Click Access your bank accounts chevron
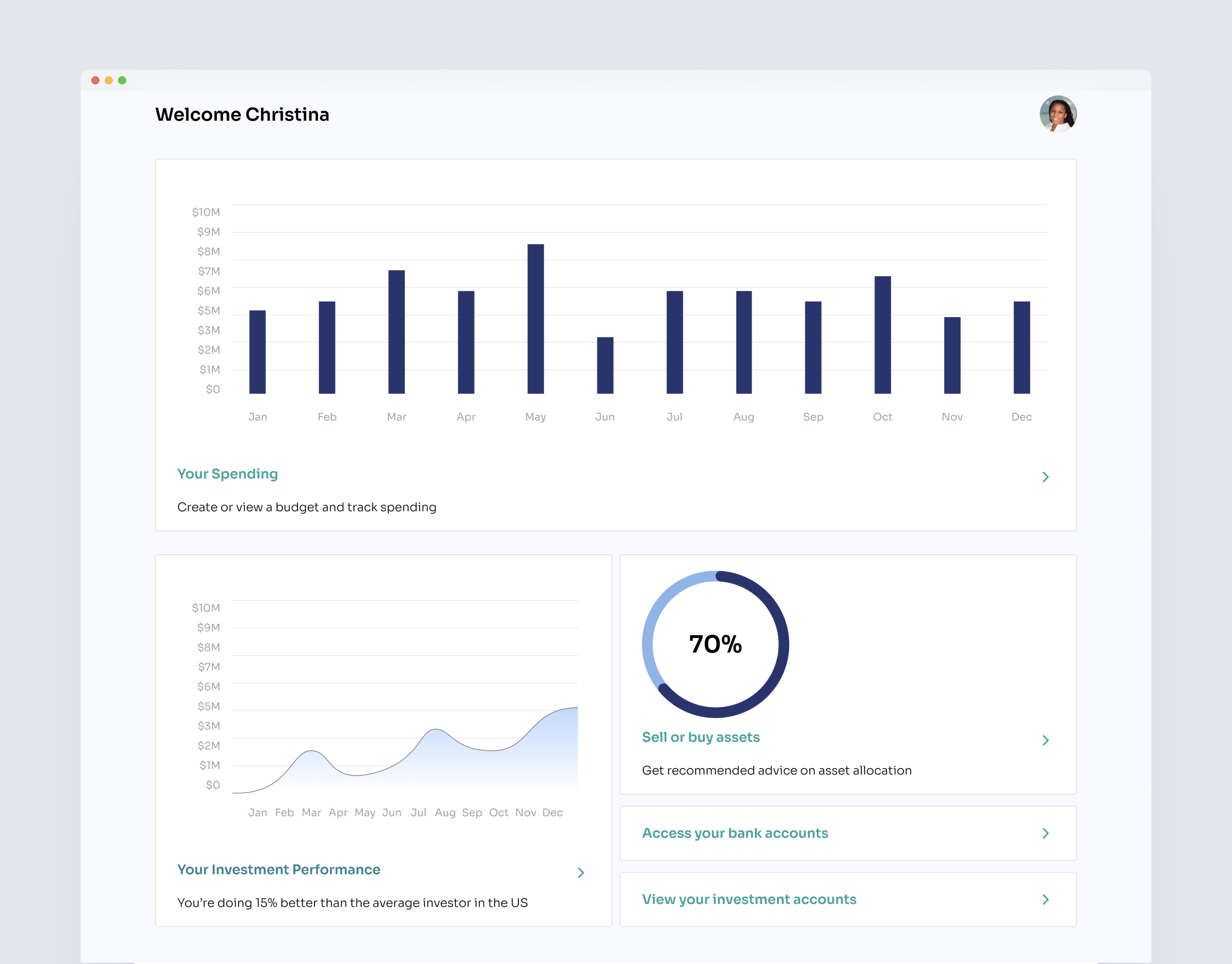The width and height of the screenshot is (1232, 964). pos(1045,833)
